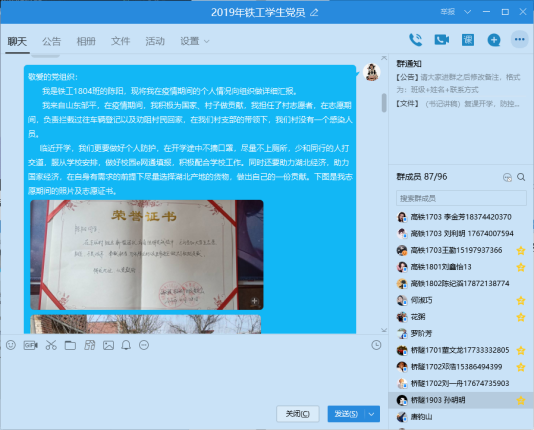
Task: Open the send options arrow beside 发送
Action: [x=372, y=414]
